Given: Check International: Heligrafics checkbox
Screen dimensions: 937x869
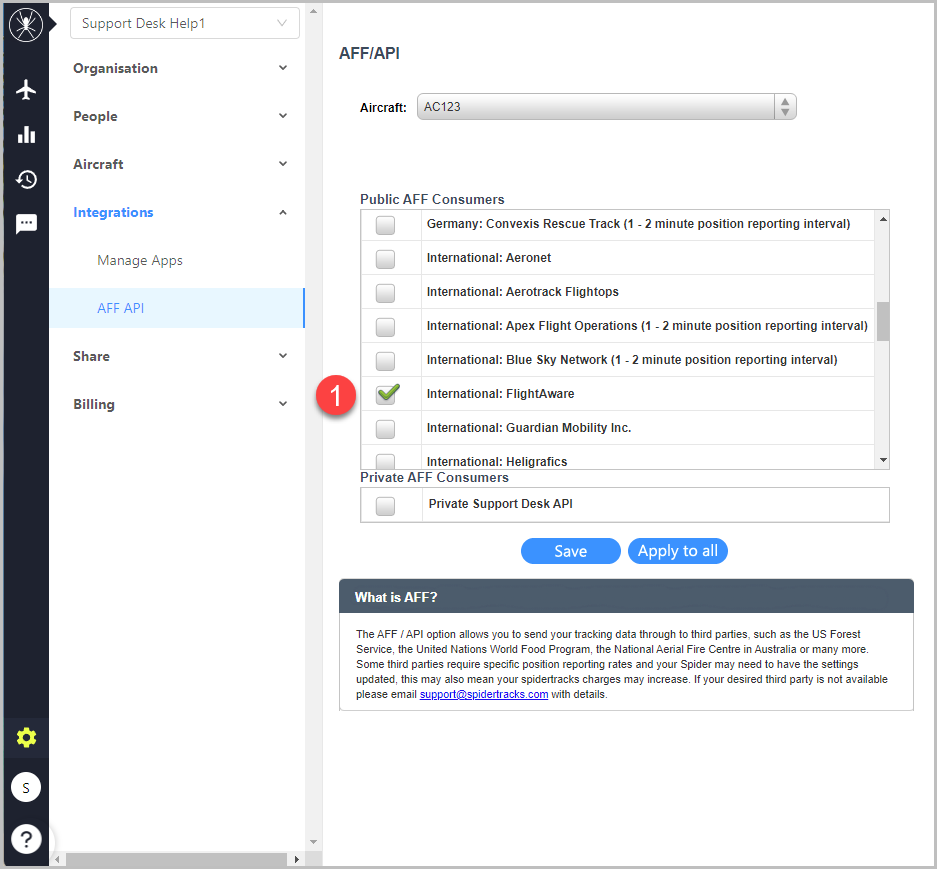Looking at the screenshot, I should tap(385, 461).
